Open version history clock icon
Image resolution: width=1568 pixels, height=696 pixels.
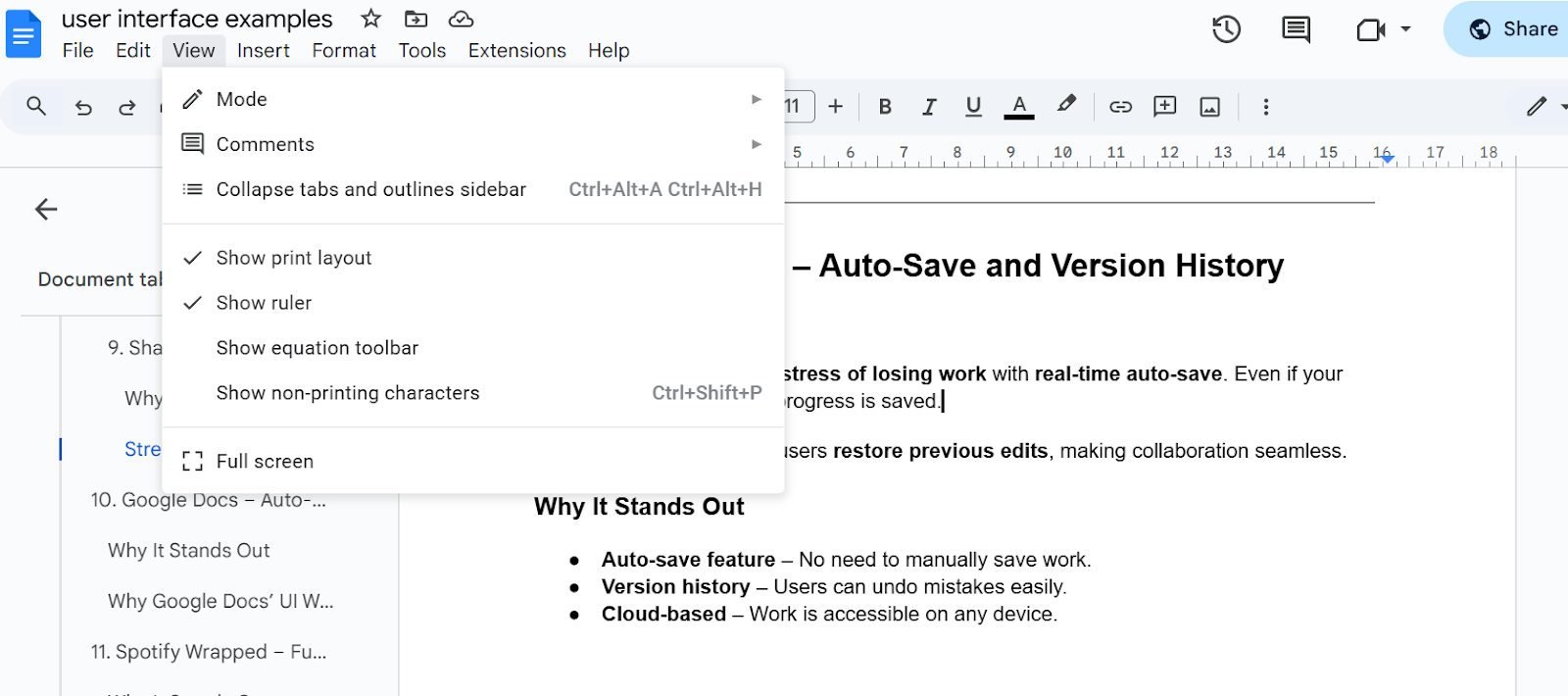coord(1226,29)
